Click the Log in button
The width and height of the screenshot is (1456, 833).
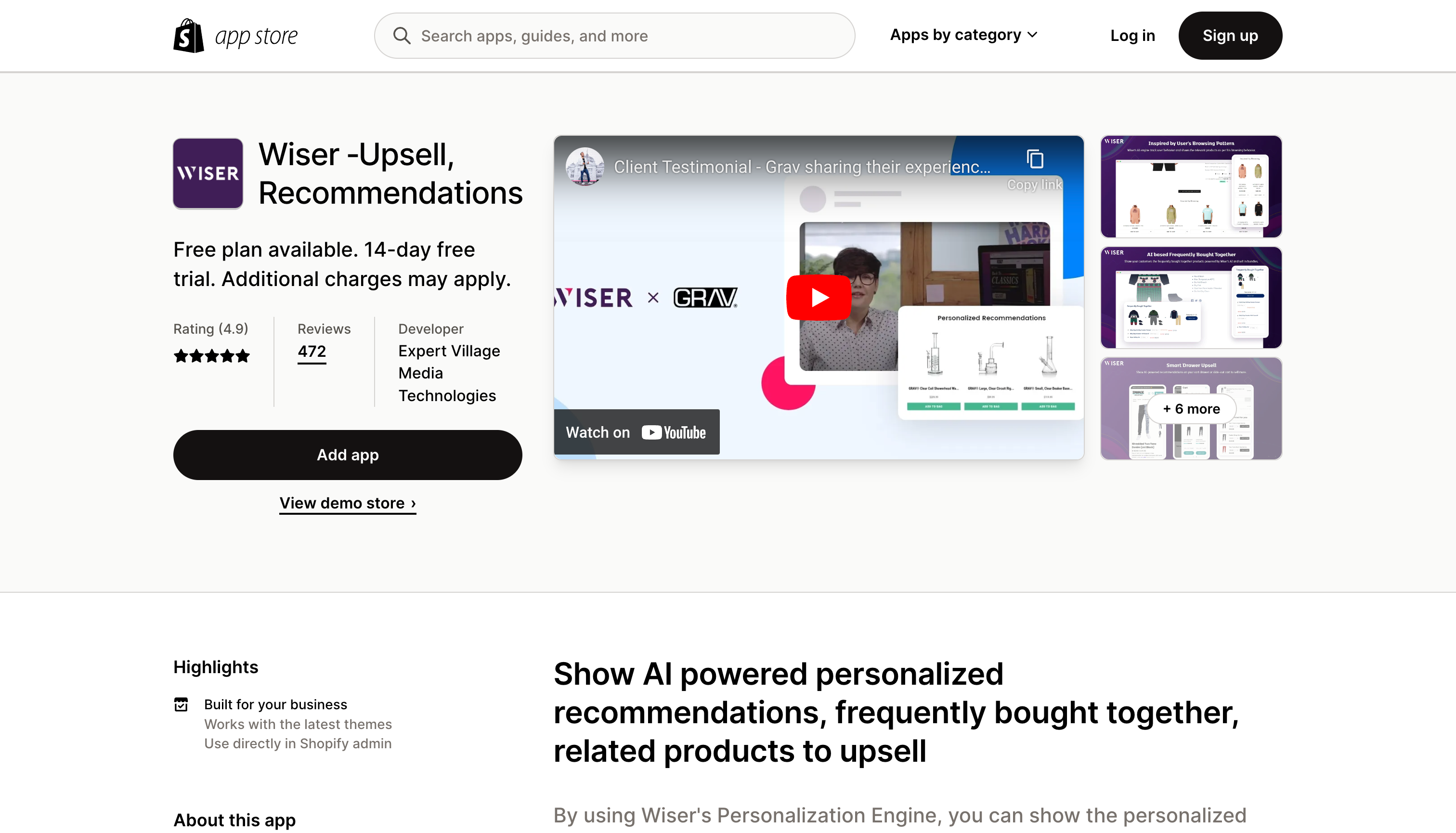[1133, 35]
